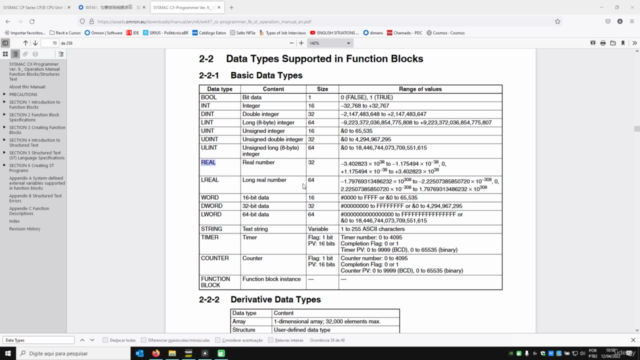Zoom in on the PDF document

click(x=301, y=43)
